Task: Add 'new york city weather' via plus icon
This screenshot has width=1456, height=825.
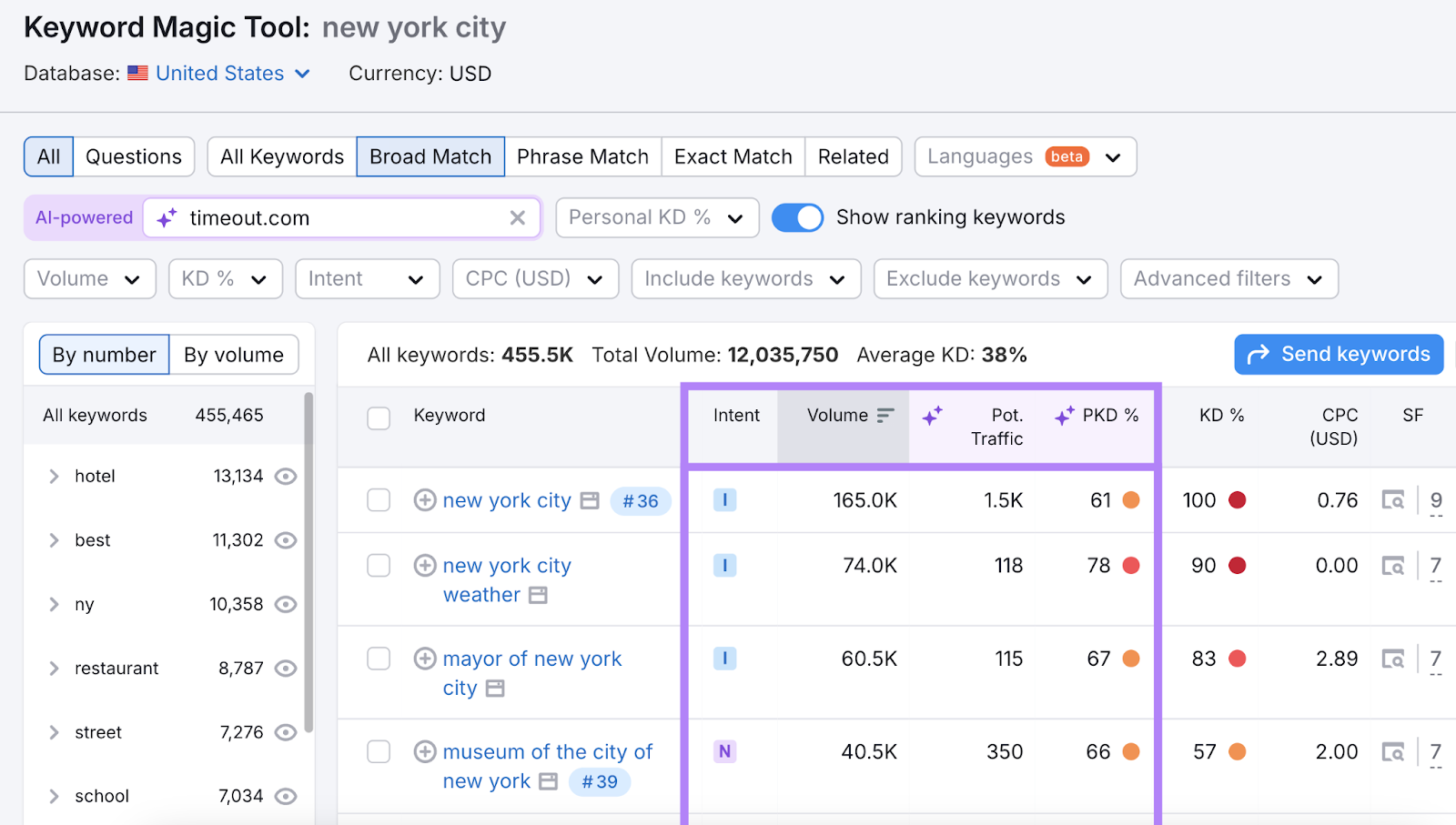Action: click(425, 566)
